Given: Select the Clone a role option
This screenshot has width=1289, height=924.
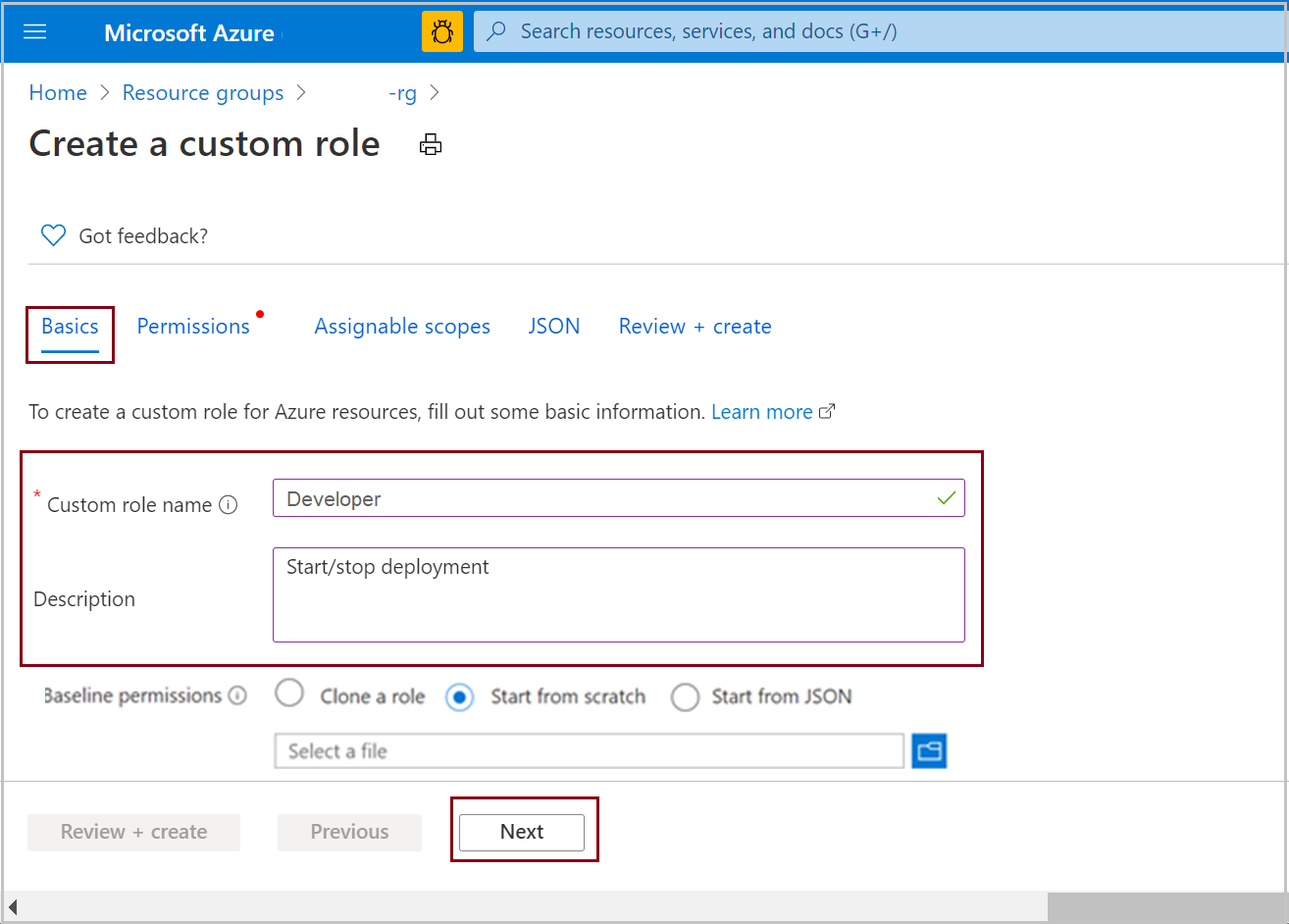Looking at the screenshot, I should [x=289, y=695].
